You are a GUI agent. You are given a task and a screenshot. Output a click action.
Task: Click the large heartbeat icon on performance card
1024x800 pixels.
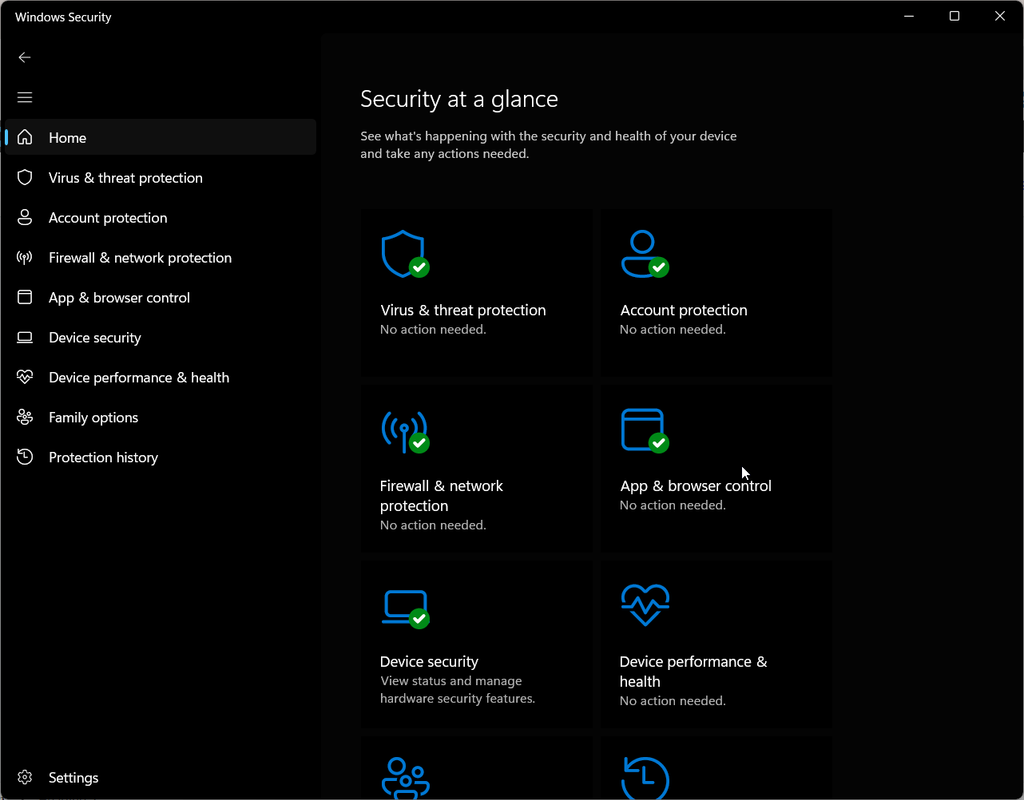[645, 605]
